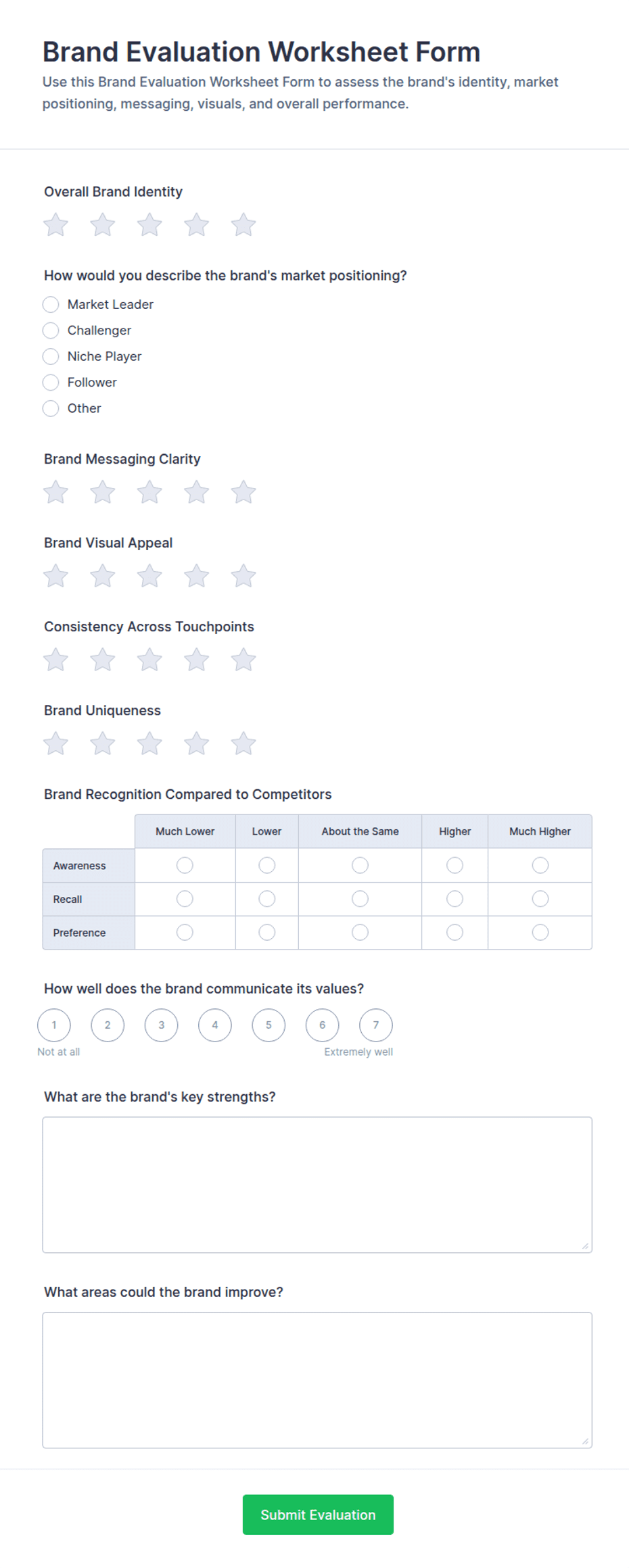
Task: Select the Market Leader option
Action: point(51,304)
